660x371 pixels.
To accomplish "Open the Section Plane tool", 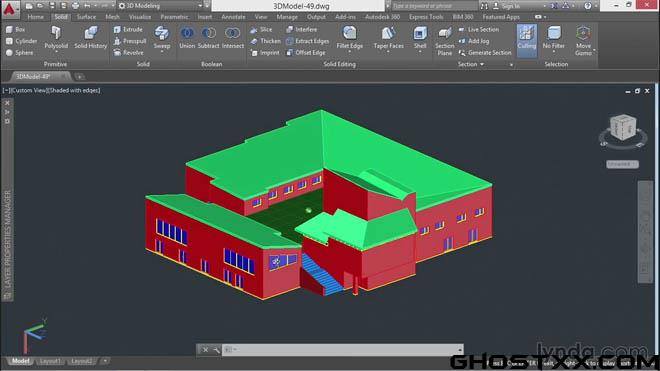I will (x=444, y=42).
